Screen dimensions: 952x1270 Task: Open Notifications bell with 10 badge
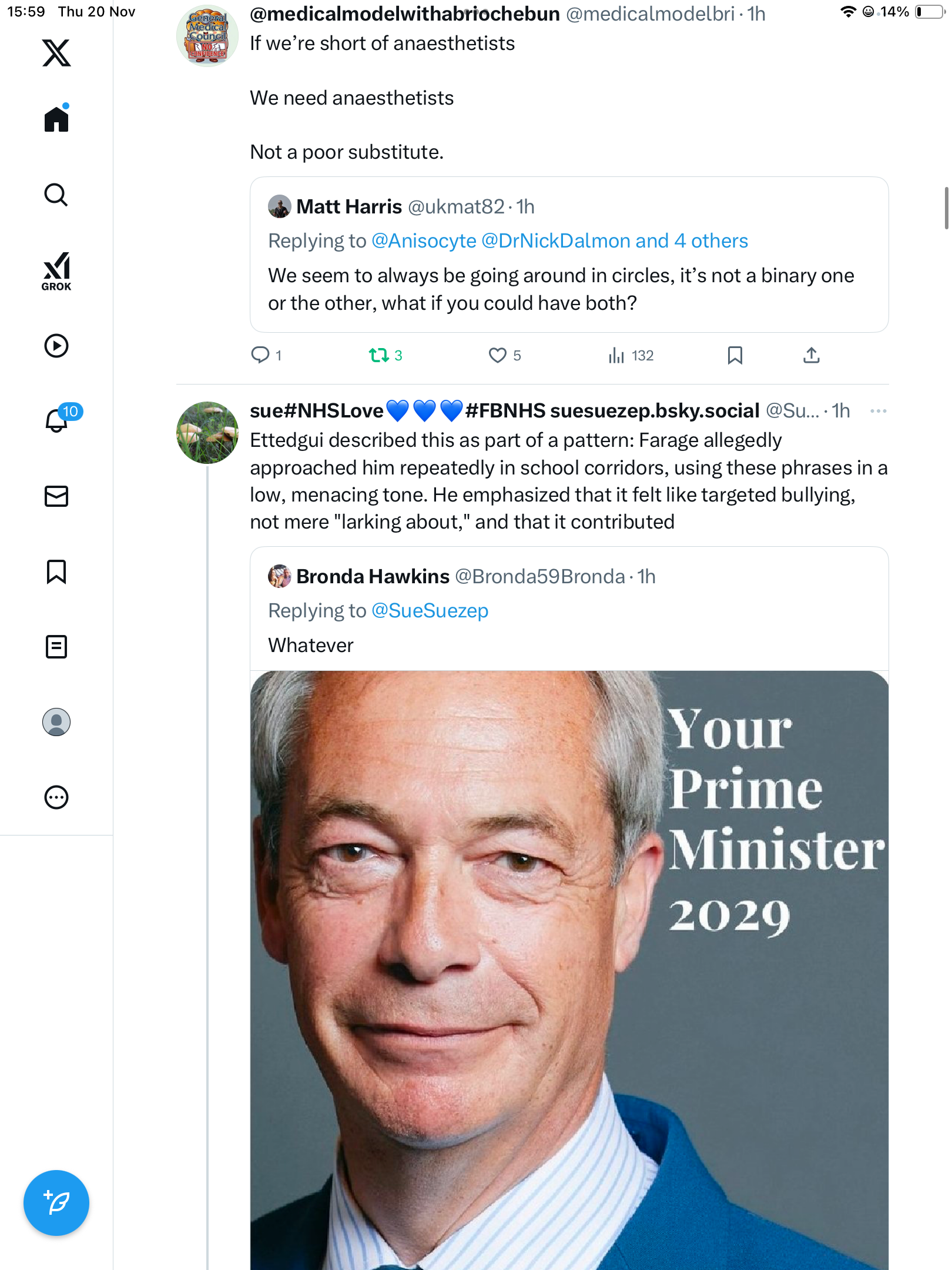pos(58,420)
